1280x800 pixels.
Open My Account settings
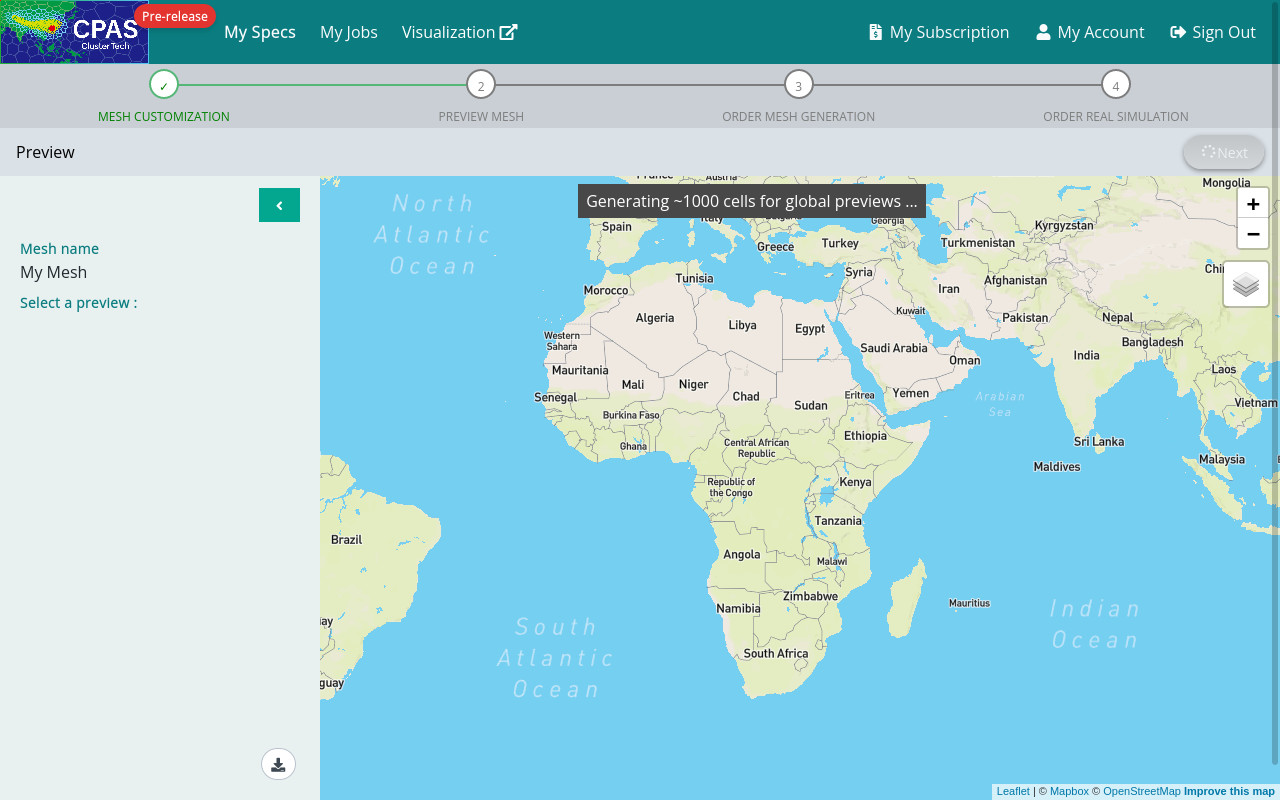pyautogui.click(x=1090, y=32)
